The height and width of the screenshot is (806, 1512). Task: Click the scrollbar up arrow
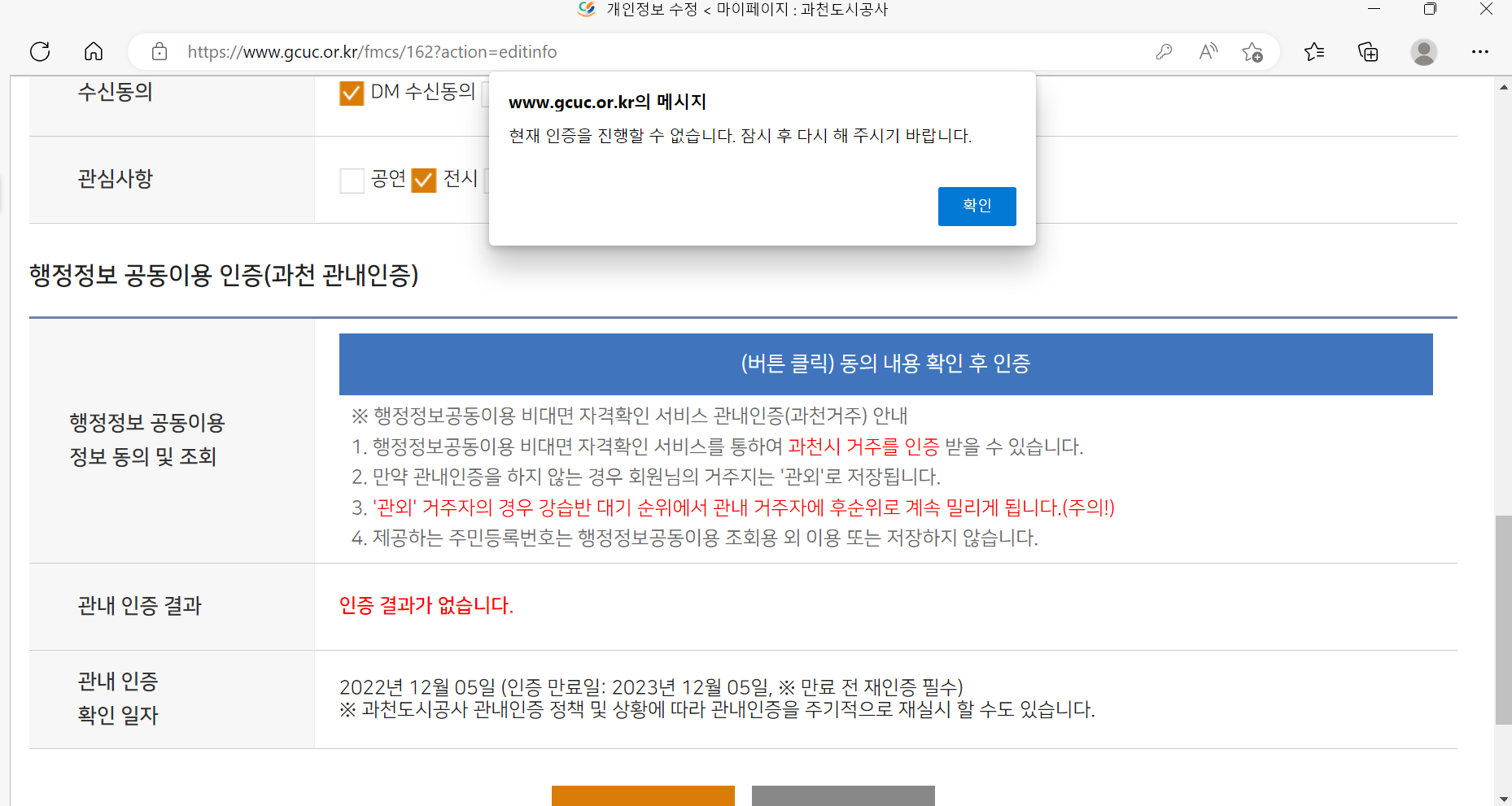1503,87
